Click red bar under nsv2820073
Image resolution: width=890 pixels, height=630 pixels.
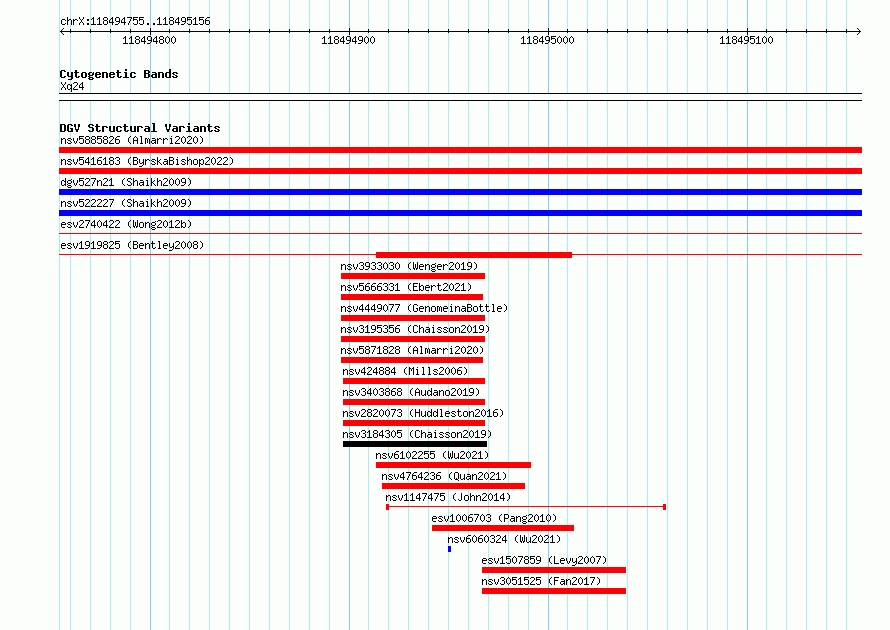click(414, 423)
